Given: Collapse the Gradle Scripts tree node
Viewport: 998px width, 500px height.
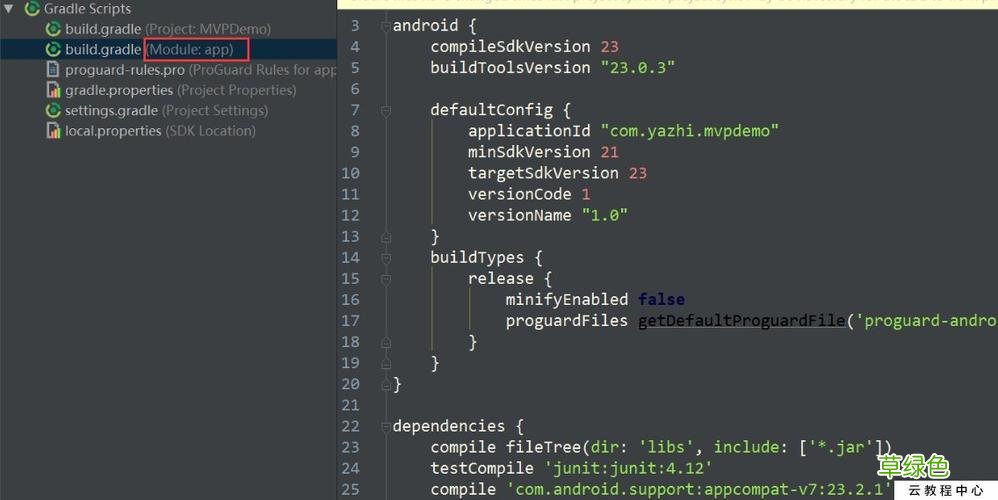Looking at the screenshot, I should [9, 9].
